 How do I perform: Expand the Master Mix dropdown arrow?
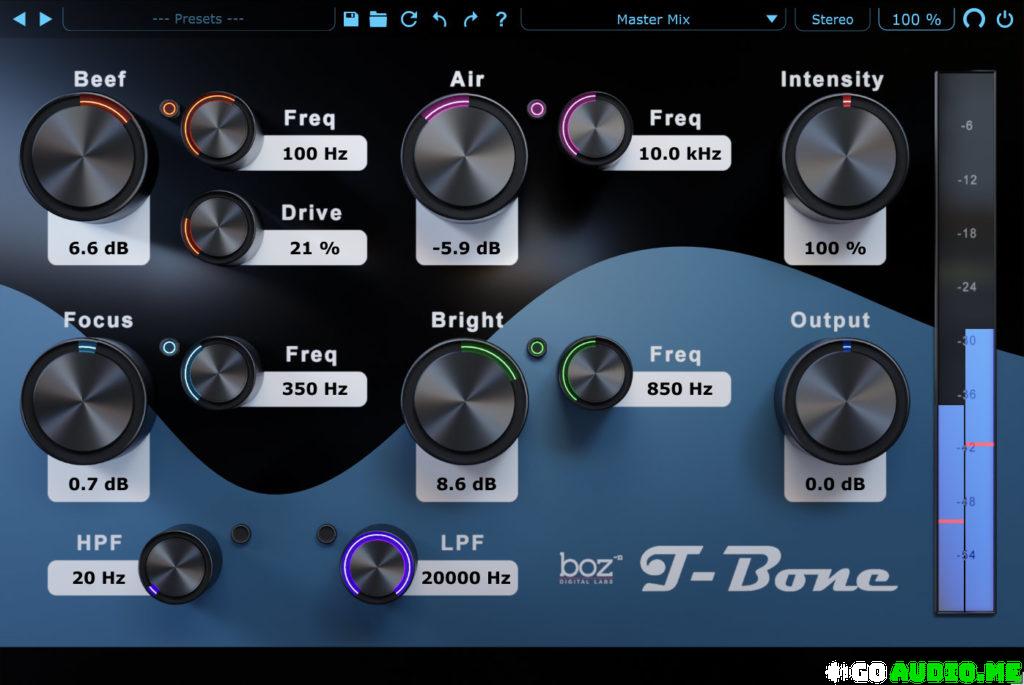[771, 19]
